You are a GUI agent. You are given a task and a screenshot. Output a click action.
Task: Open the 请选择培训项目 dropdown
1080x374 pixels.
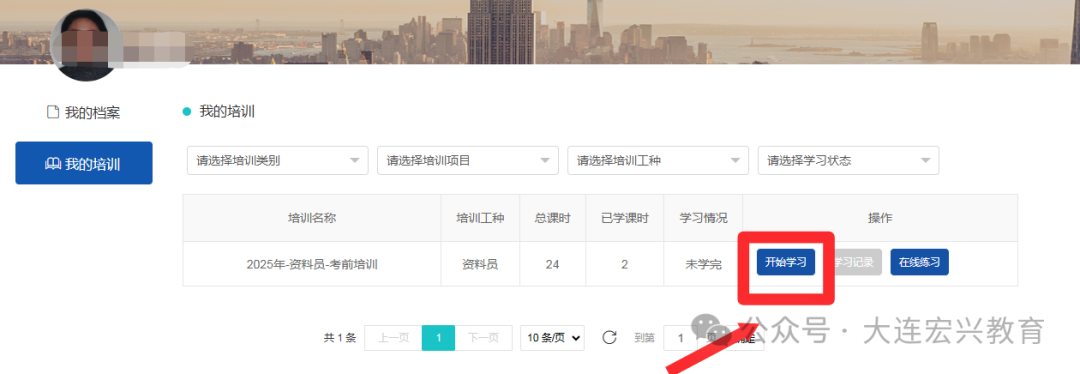[468, 160]
